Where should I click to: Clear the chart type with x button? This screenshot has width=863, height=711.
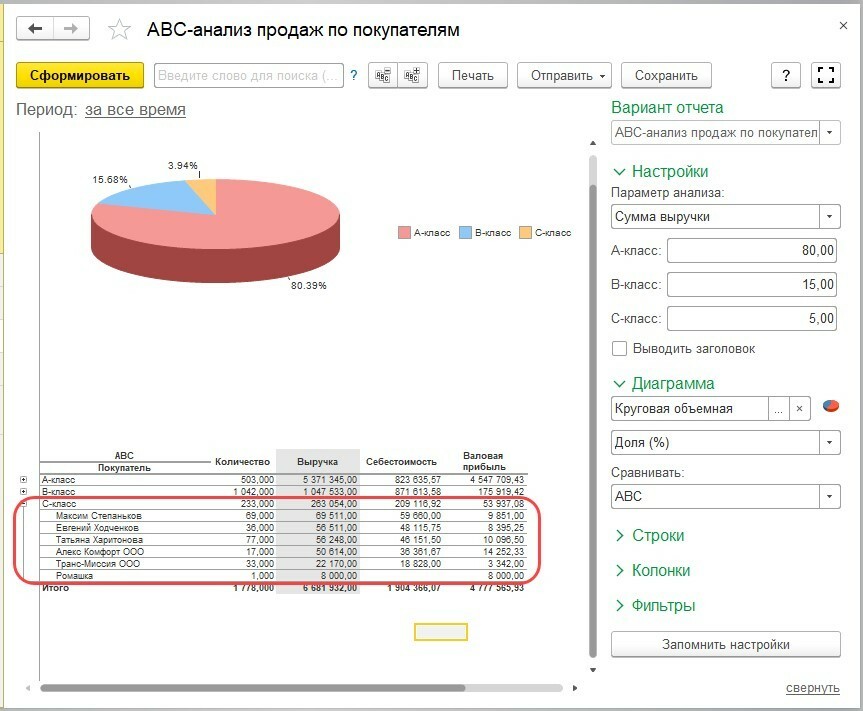(x=799, y=409)
